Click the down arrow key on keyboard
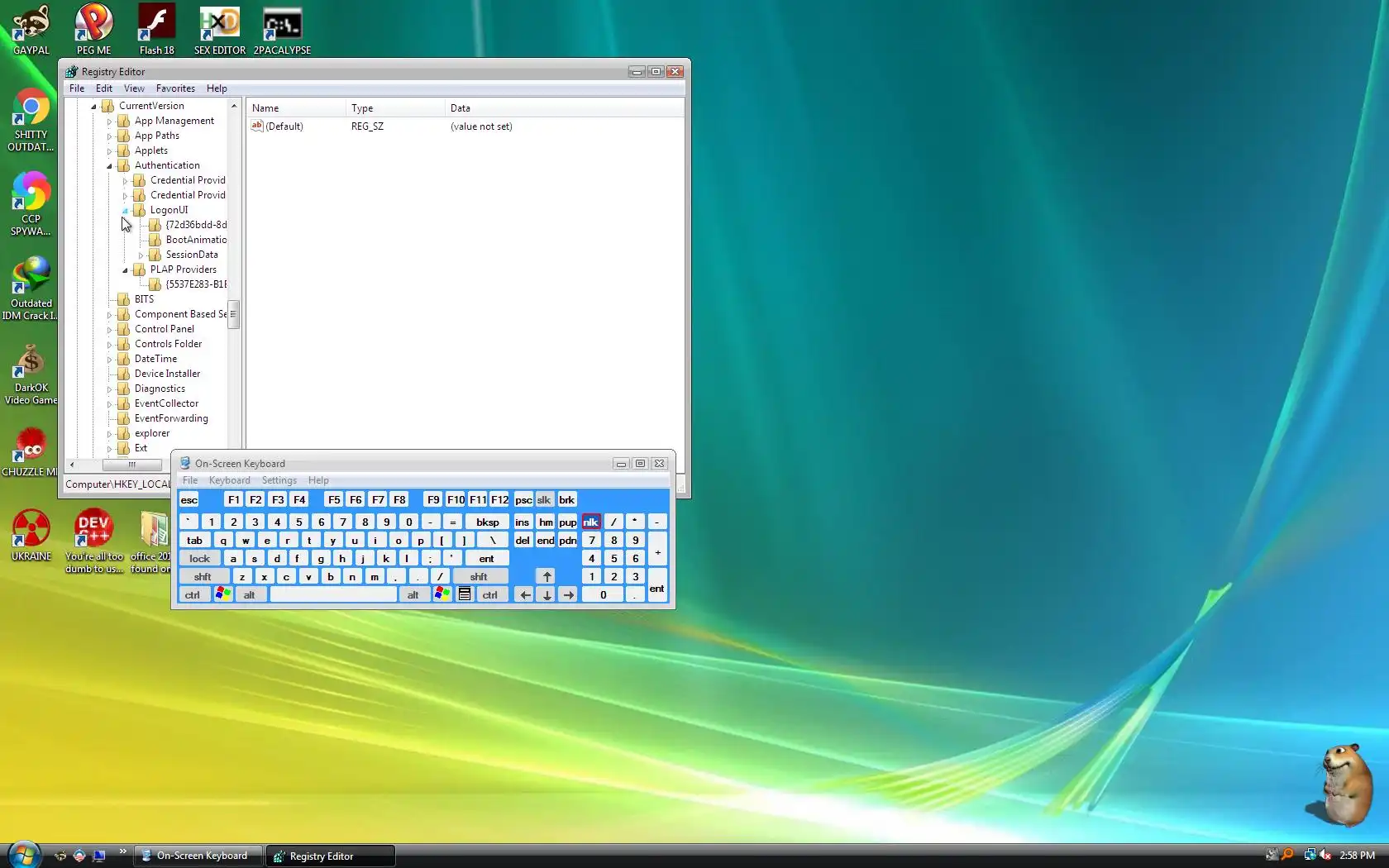 tap(547, 594)
